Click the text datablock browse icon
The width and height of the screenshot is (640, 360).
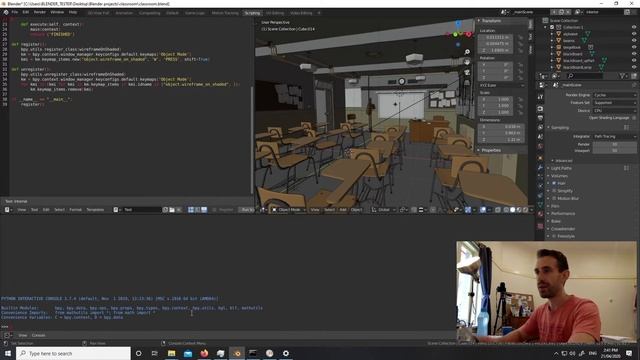[116, 210]
